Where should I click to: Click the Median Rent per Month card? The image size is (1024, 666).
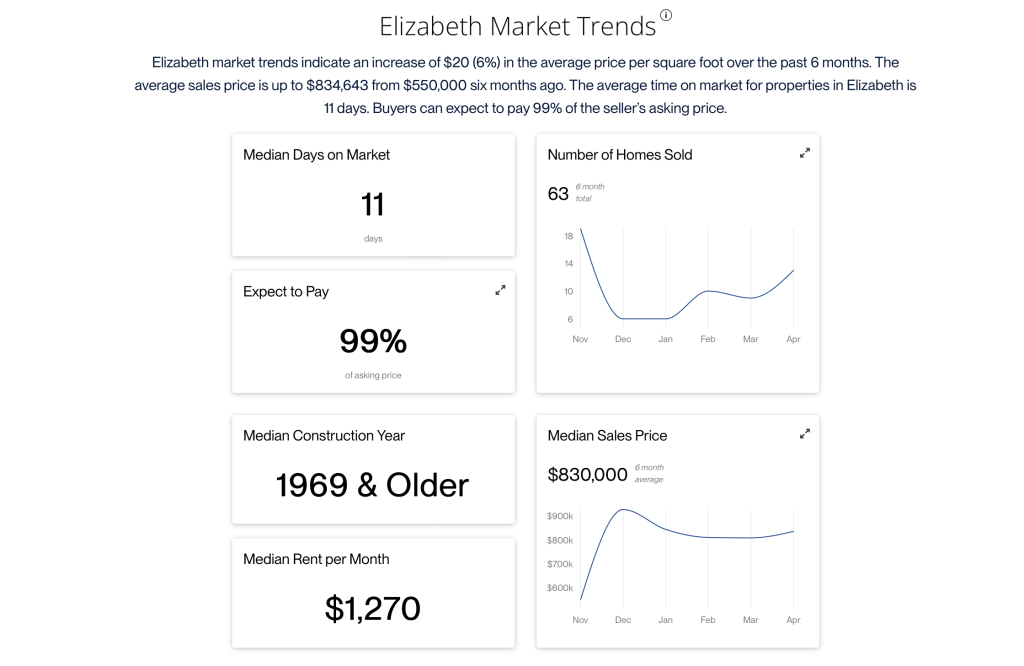[373, 593]
